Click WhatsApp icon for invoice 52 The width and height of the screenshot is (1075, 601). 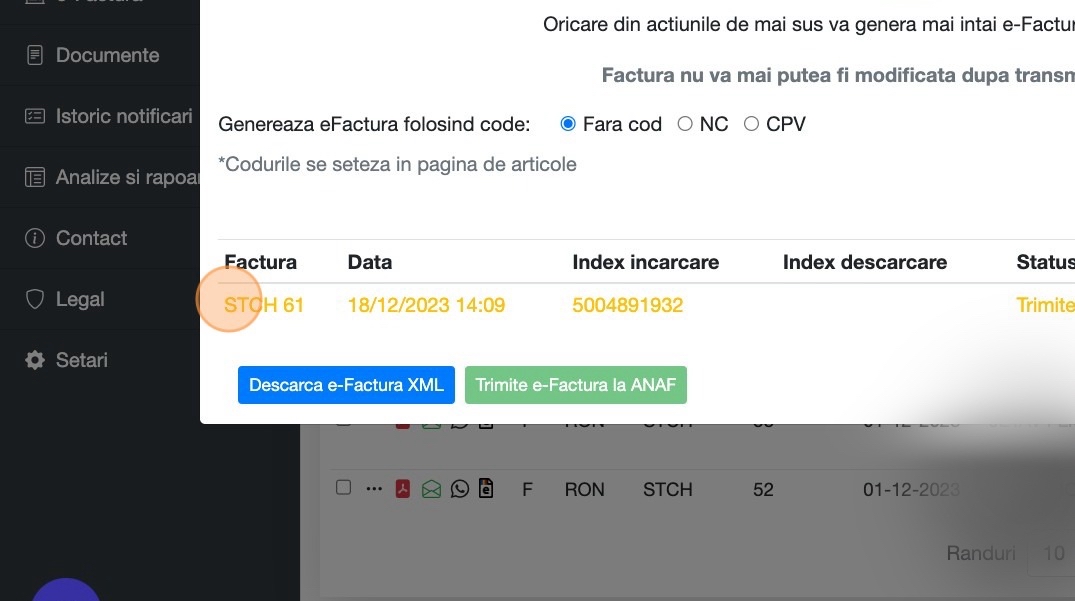click(459, 489)
